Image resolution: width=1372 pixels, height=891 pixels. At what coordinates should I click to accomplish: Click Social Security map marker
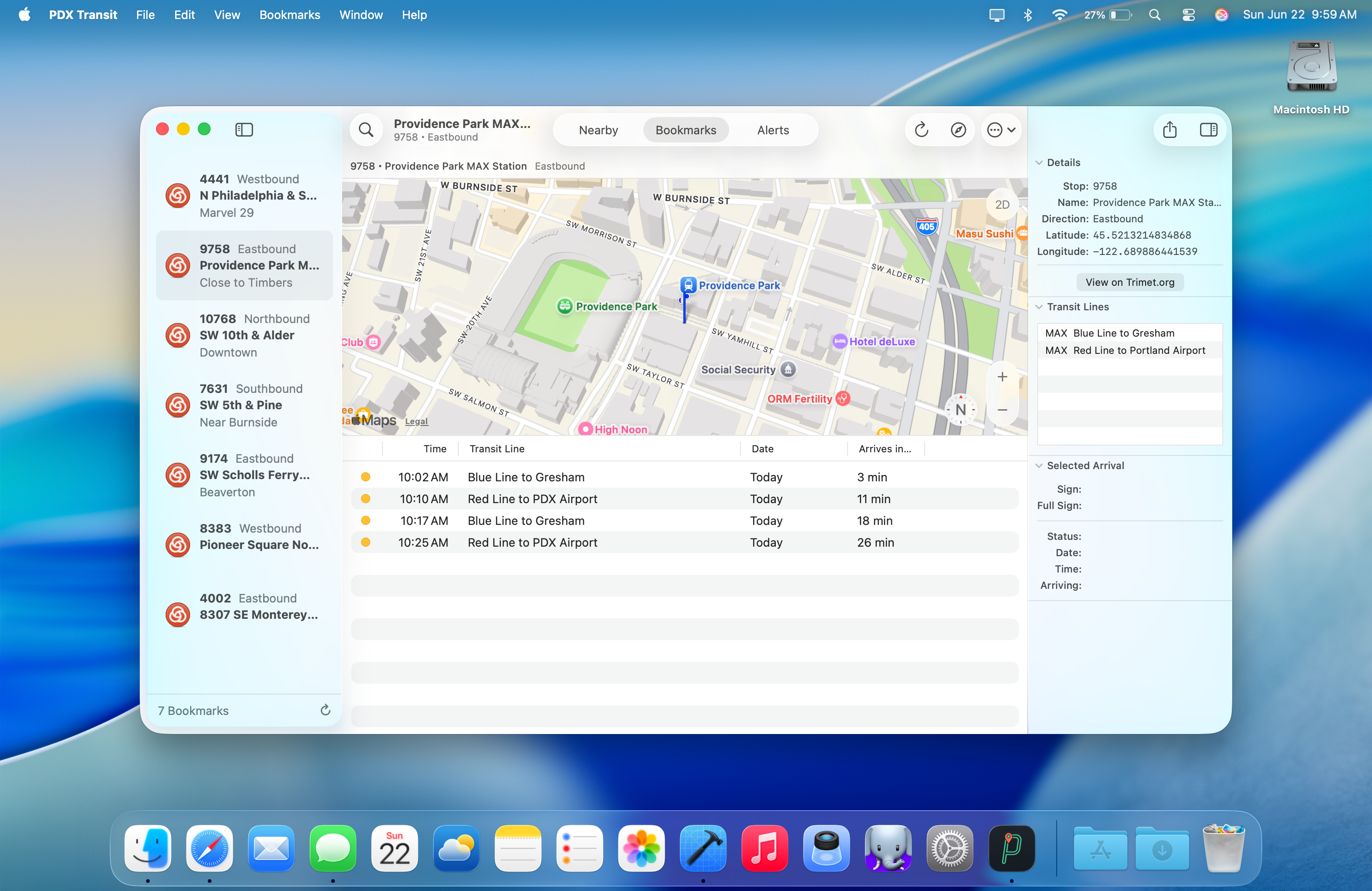788,369
